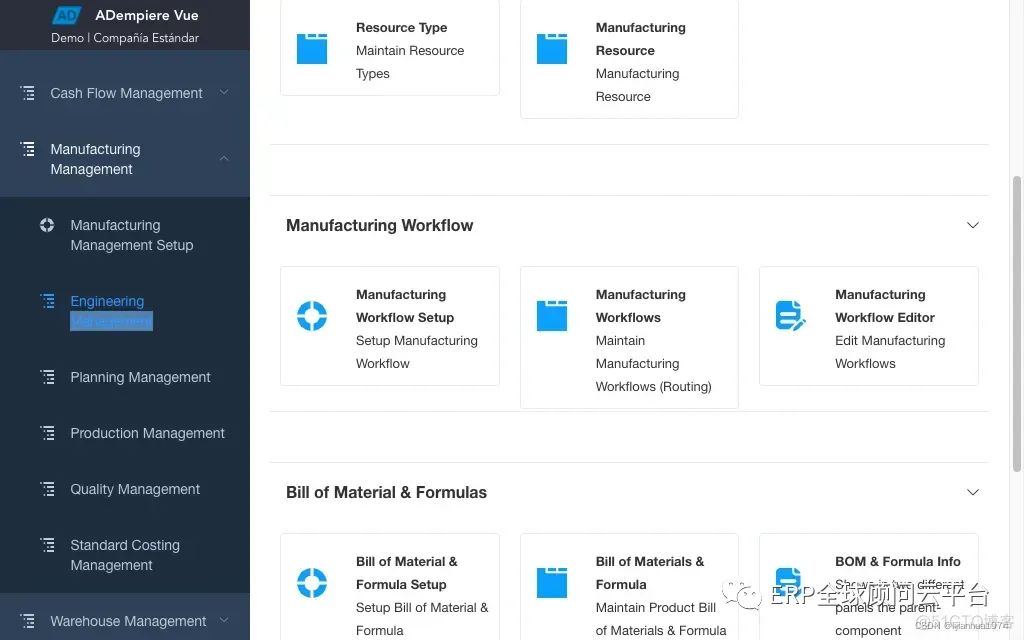Click the Manufacturing Resource window icon
The height and width of the screenshot is (640, 1024).
[552, 49]
